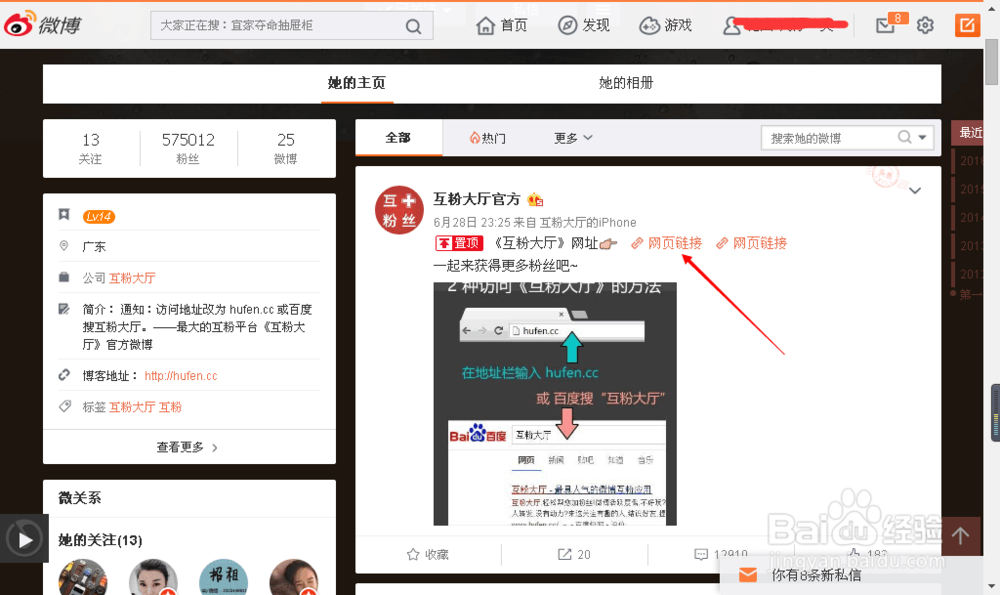The height and width of the screenshot is (595, 1000).
Task: Click the 帮租 avatar in following list
Action: click(x=223, y=577)
